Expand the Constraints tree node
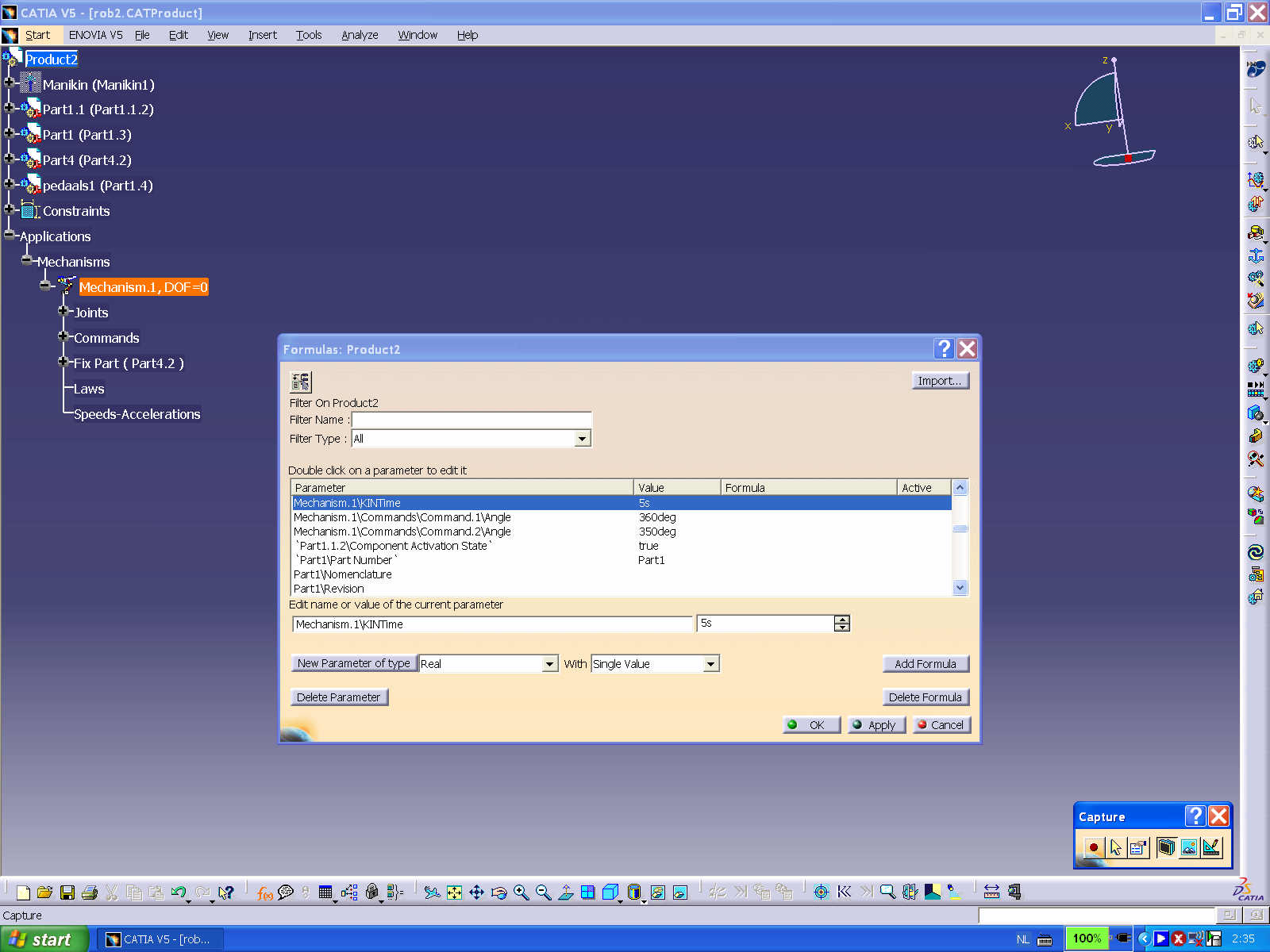The image size is (1270, 952). point(9,209)
